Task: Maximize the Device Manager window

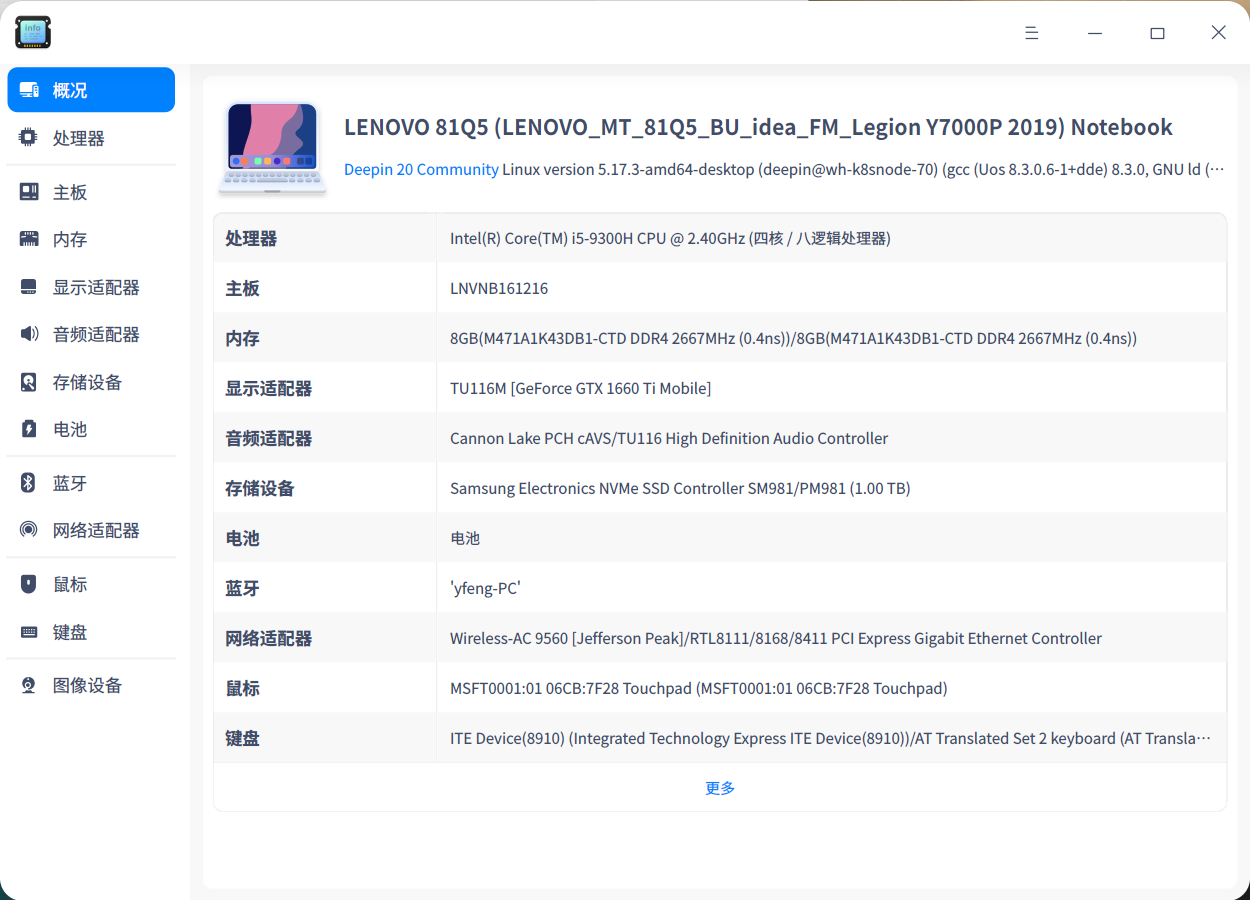Action: [1157, 33]
